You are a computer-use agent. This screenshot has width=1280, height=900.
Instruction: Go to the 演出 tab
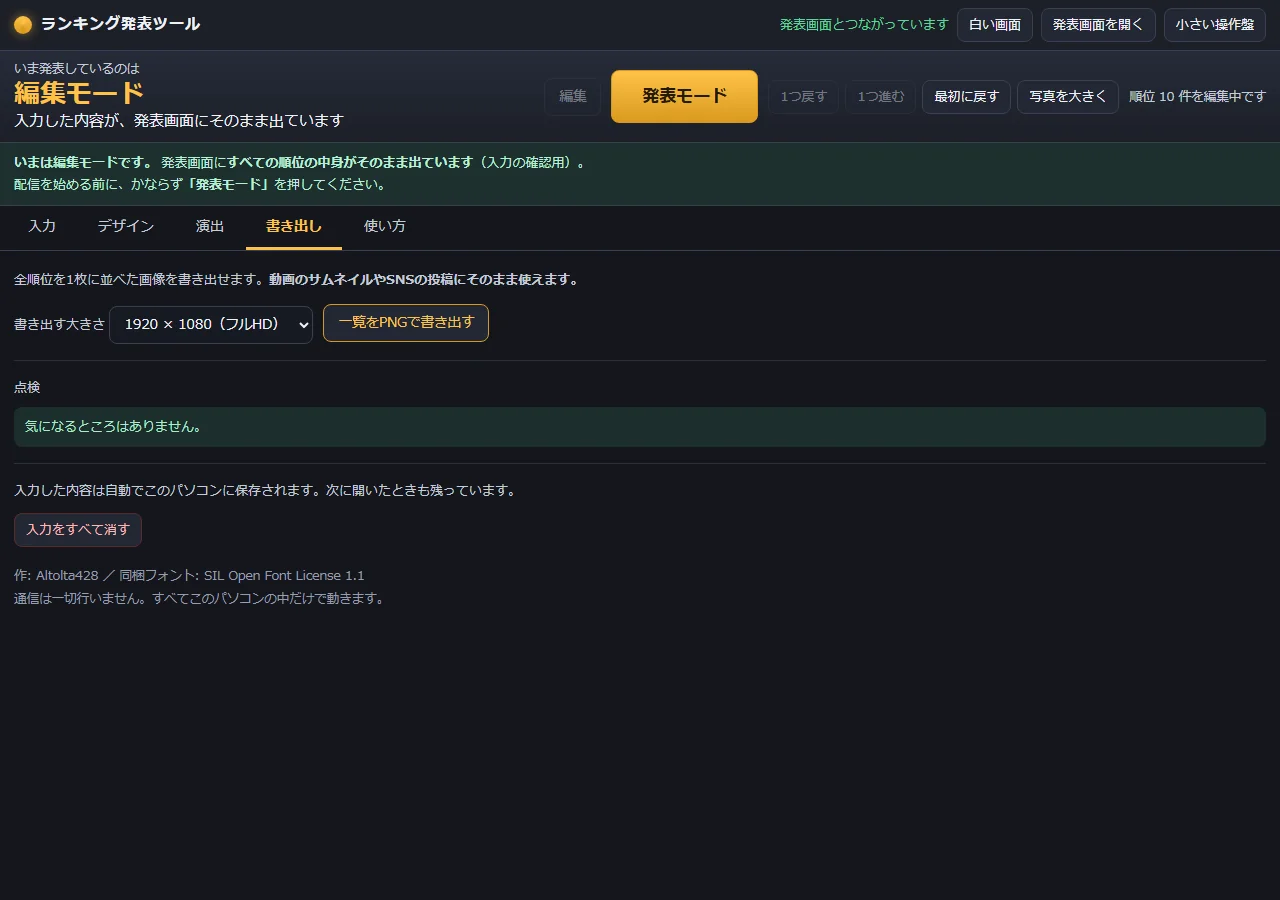(210, 227)
